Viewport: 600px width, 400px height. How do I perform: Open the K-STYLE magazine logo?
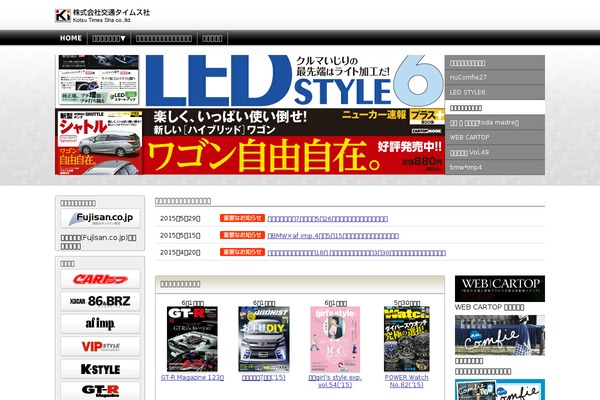[x=100, y=369]
